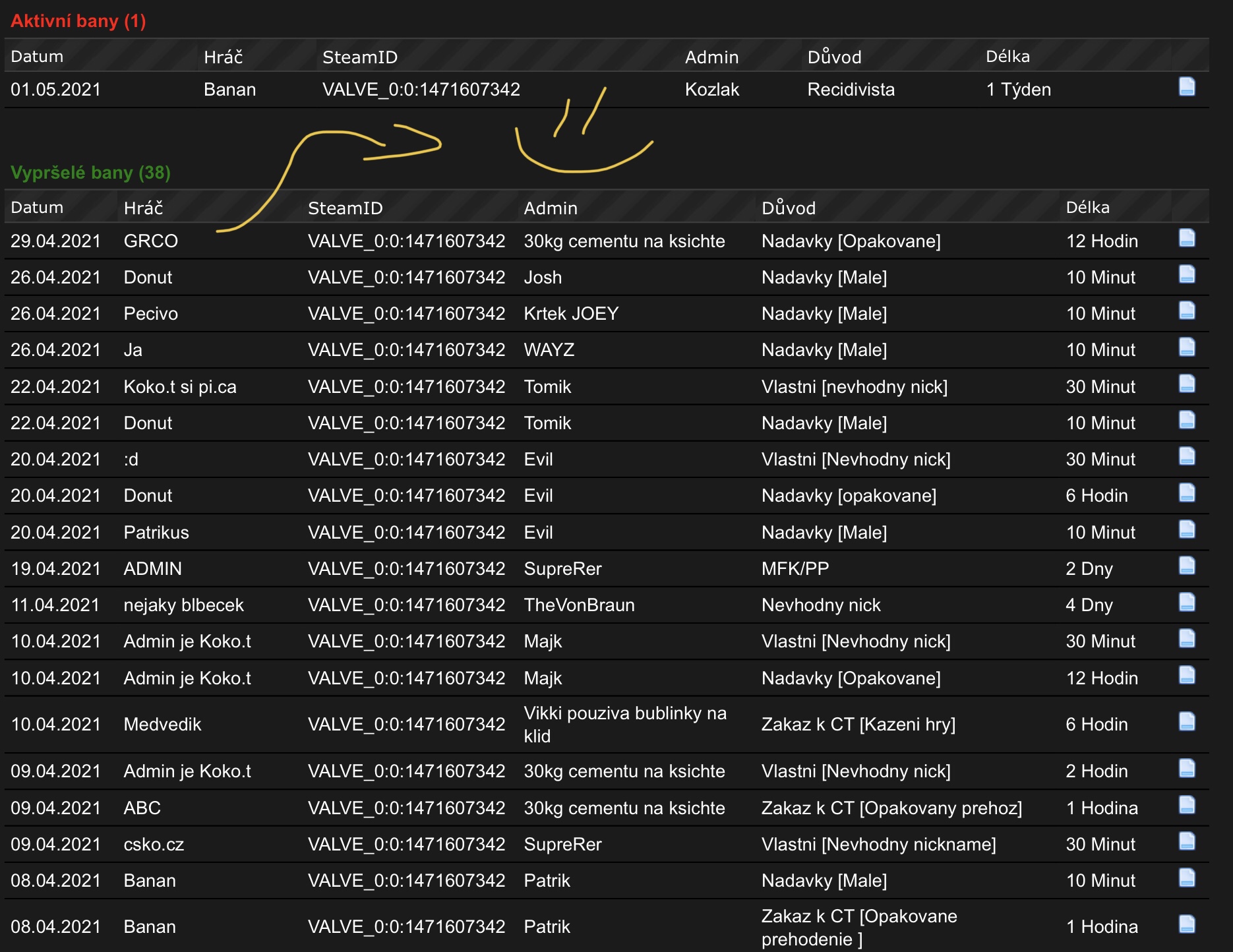Click the Vypršelé bany section heading
The width and height of the screenshot is (1233, 952).
[90, 173]
